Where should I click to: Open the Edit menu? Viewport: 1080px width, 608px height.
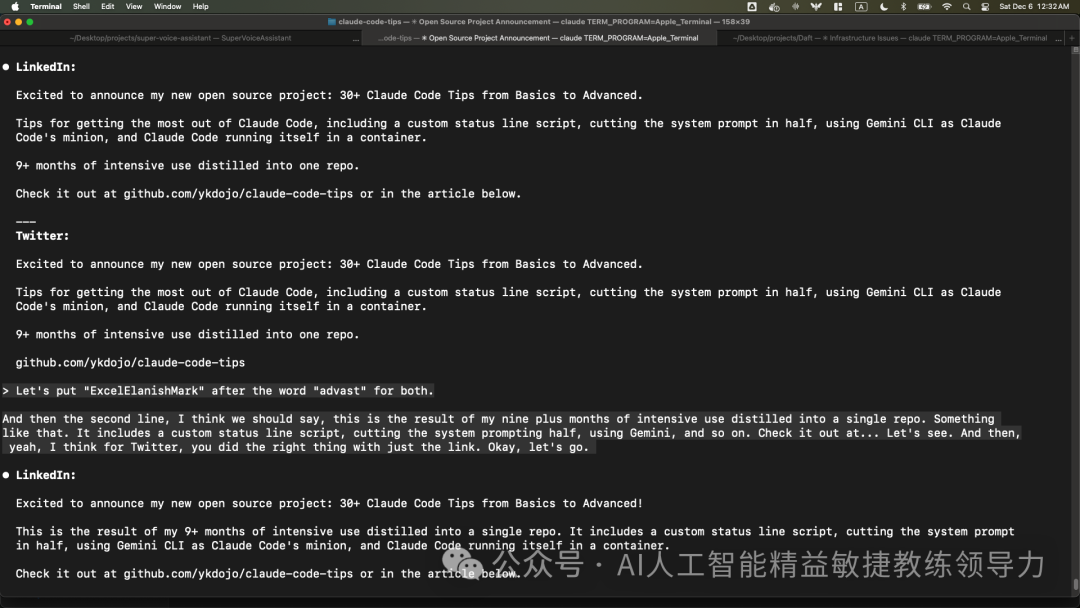point(107,6)
